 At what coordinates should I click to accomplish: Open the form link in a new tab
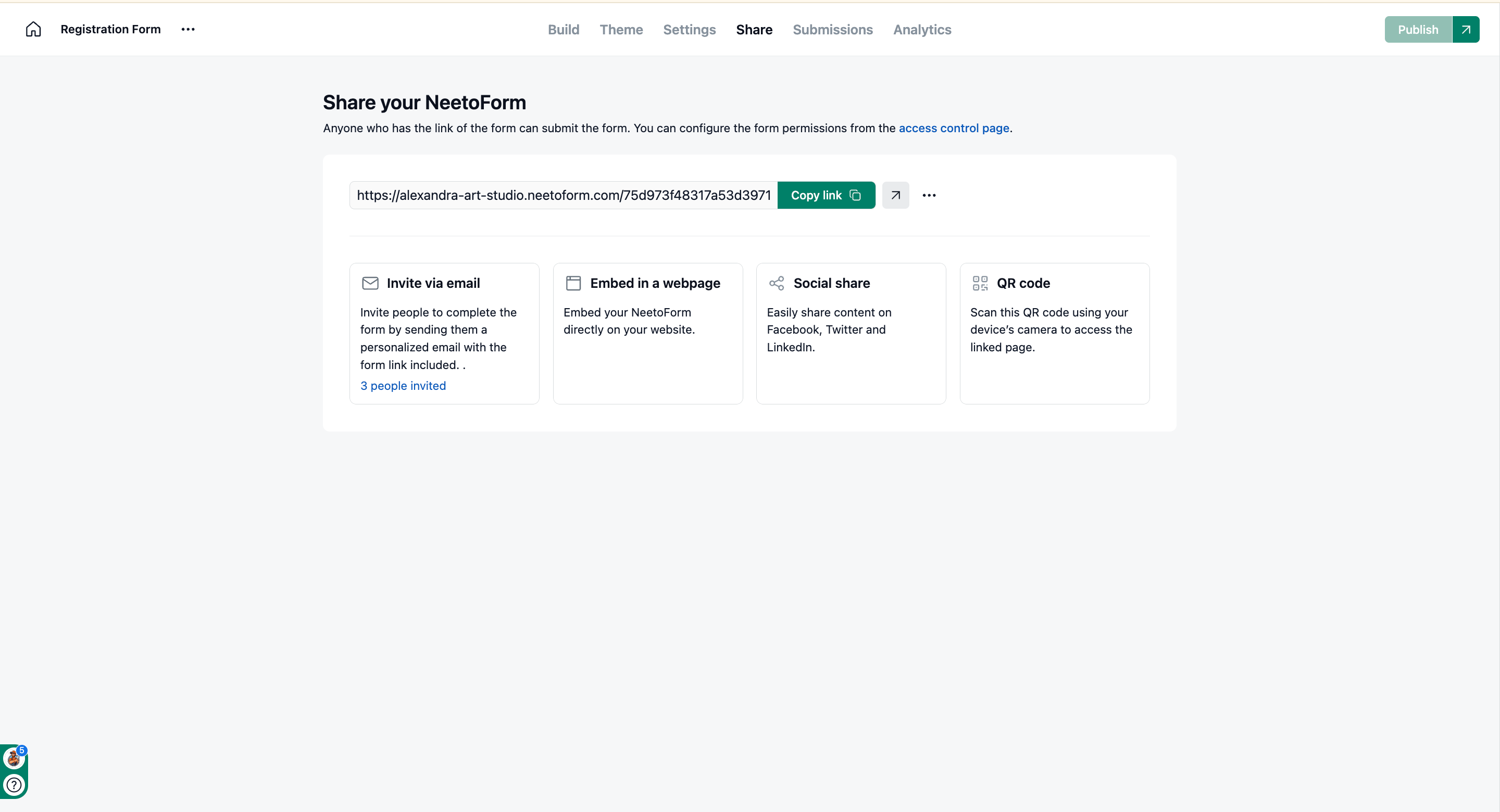(x=895, y=195)
